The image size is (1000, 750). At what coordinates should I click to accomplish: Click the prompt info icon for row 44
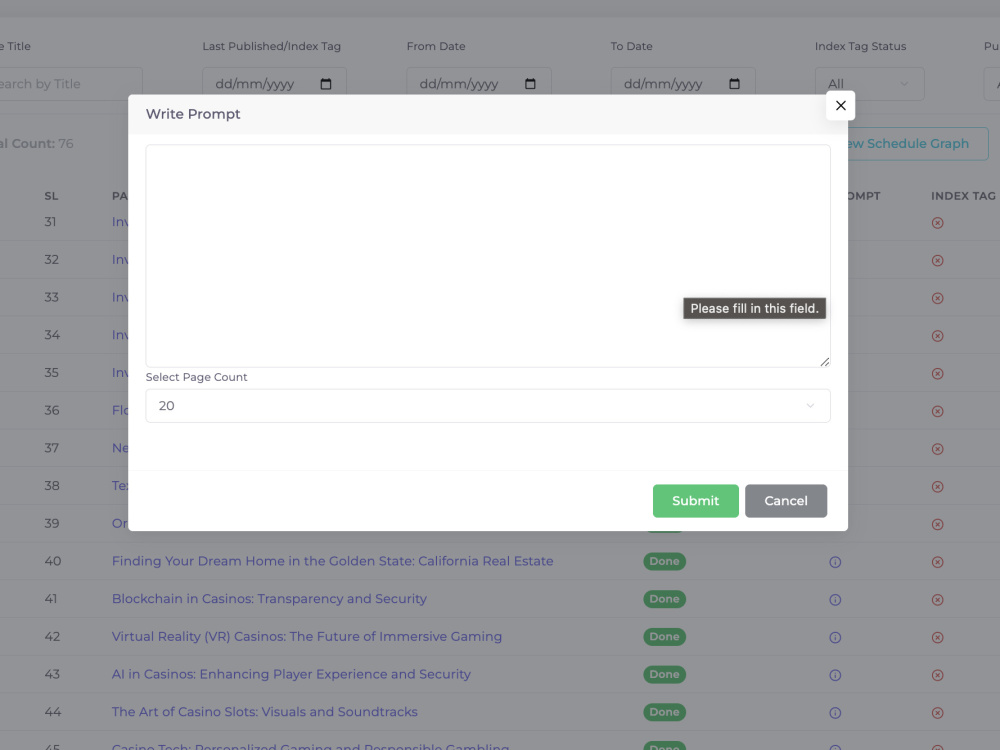pos(835,712)
